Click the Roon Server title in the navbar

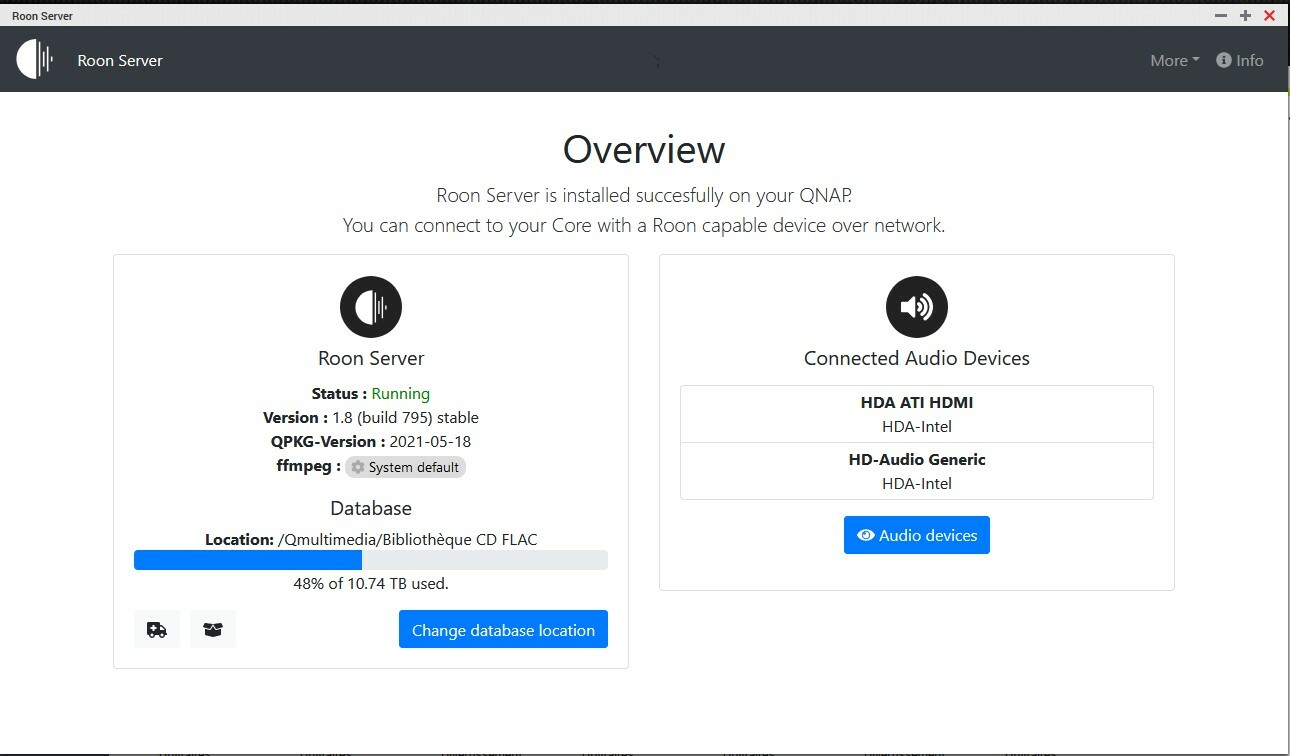pyautogui.click(x=120, y=60)
